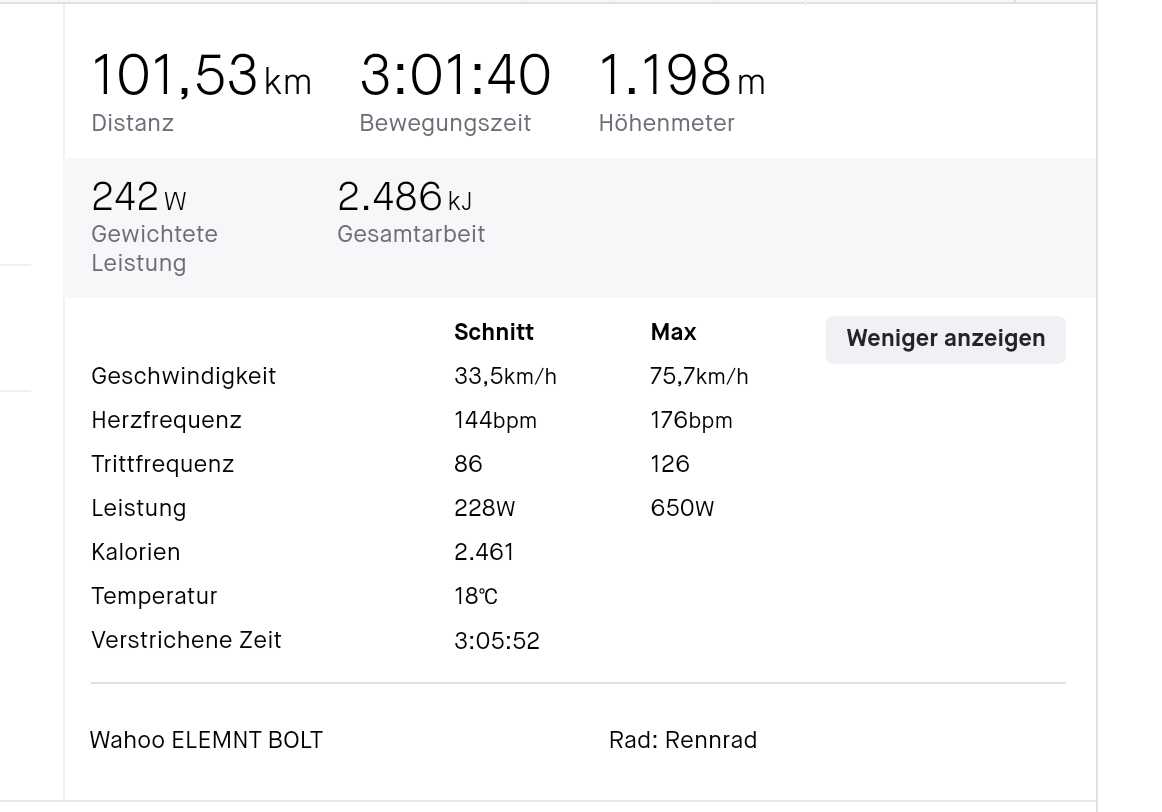Click the 2.461 calories value

coord(484,553)
